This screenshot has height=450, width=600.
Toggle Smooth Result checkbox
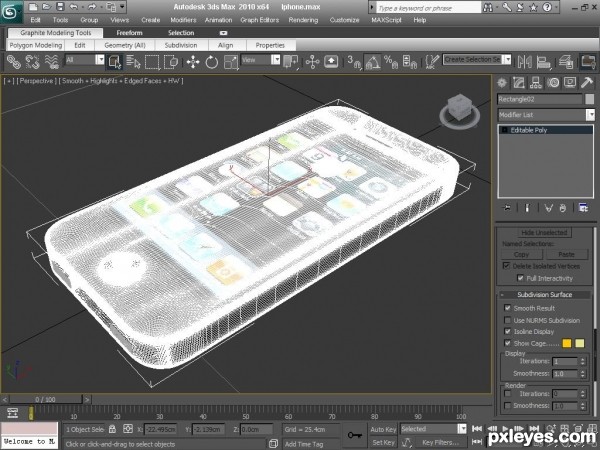(508, 308)
